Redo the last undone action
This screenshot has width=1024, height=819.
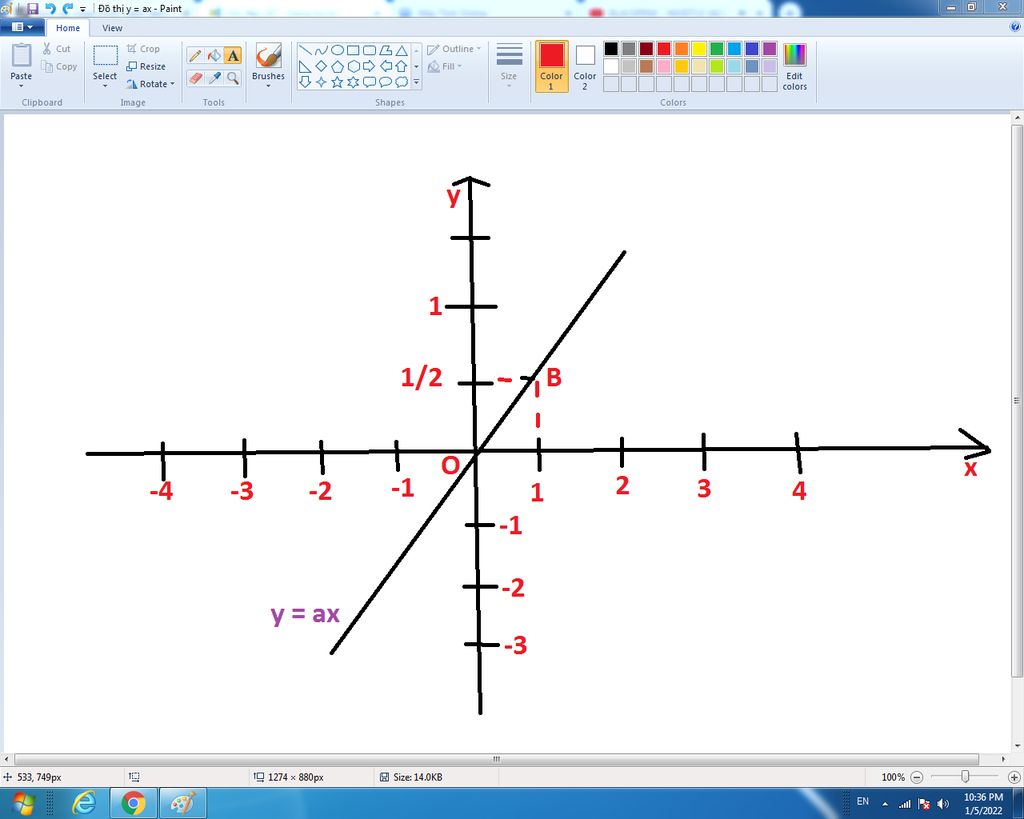click(x=67, y=8)
